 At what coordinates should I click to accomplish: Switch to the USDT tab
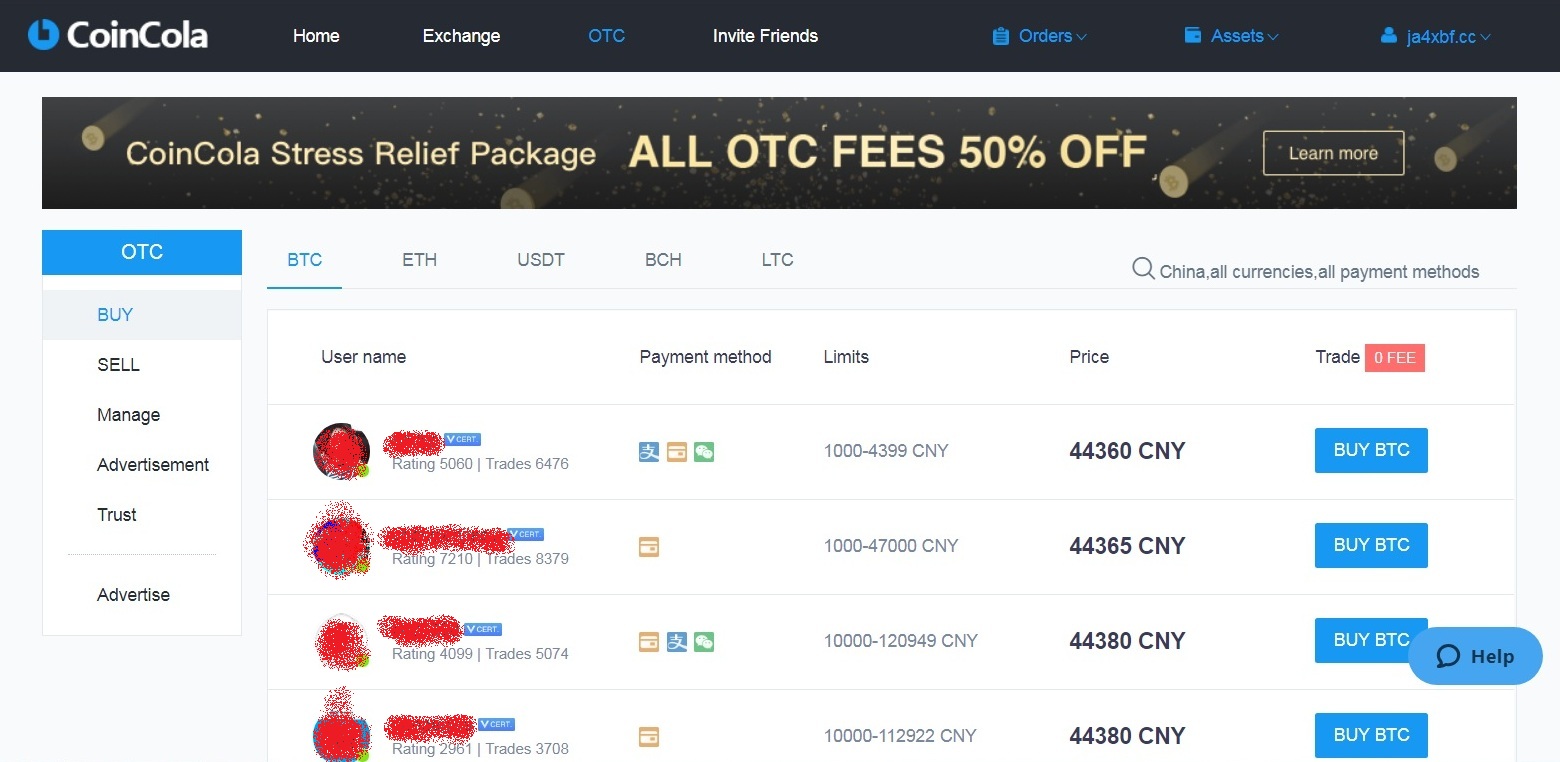point(541,260)
